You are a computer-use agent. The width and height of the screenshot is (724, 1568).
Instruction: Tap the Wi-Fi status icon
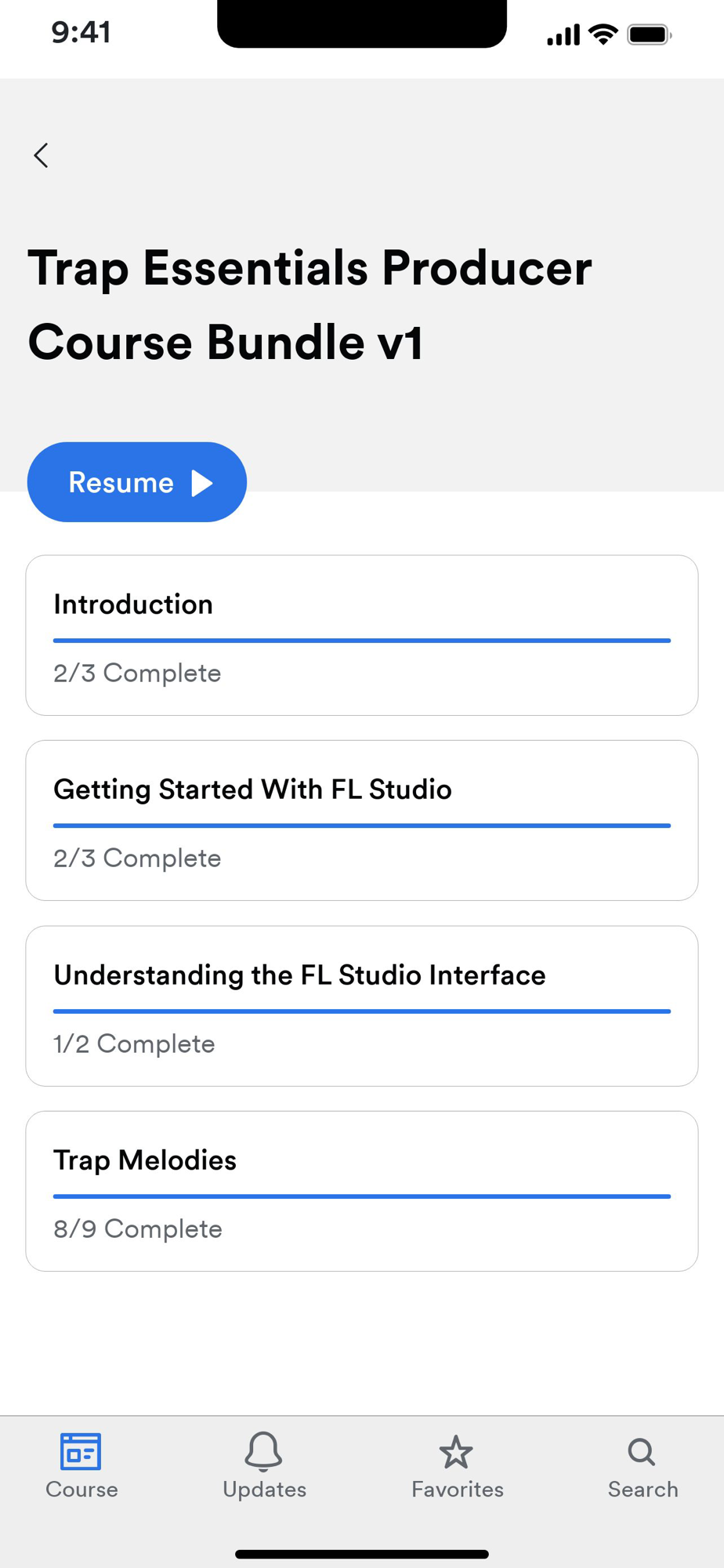click(x=603, y=34)
